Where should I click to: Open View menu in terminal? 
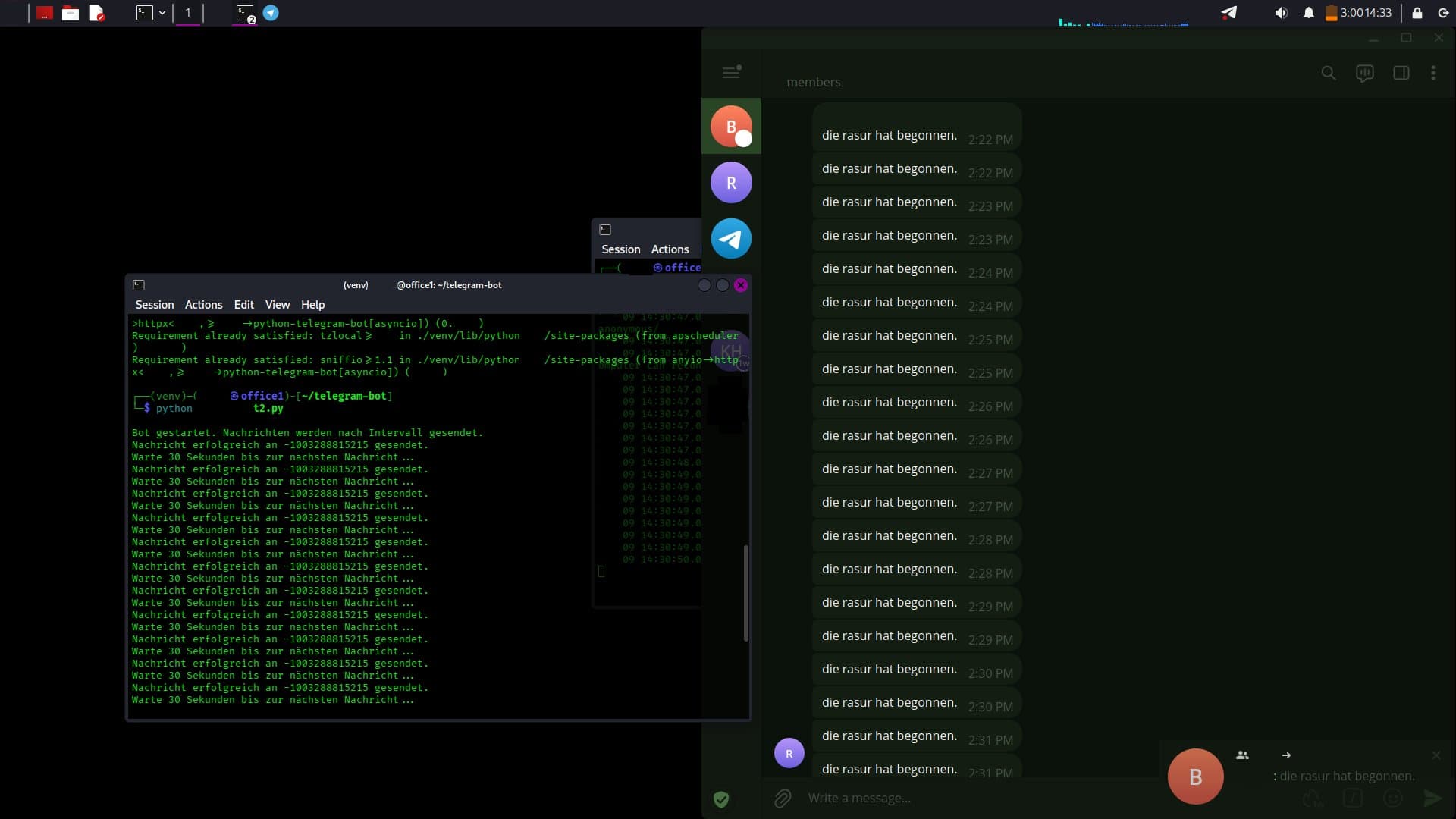point(278,304)
